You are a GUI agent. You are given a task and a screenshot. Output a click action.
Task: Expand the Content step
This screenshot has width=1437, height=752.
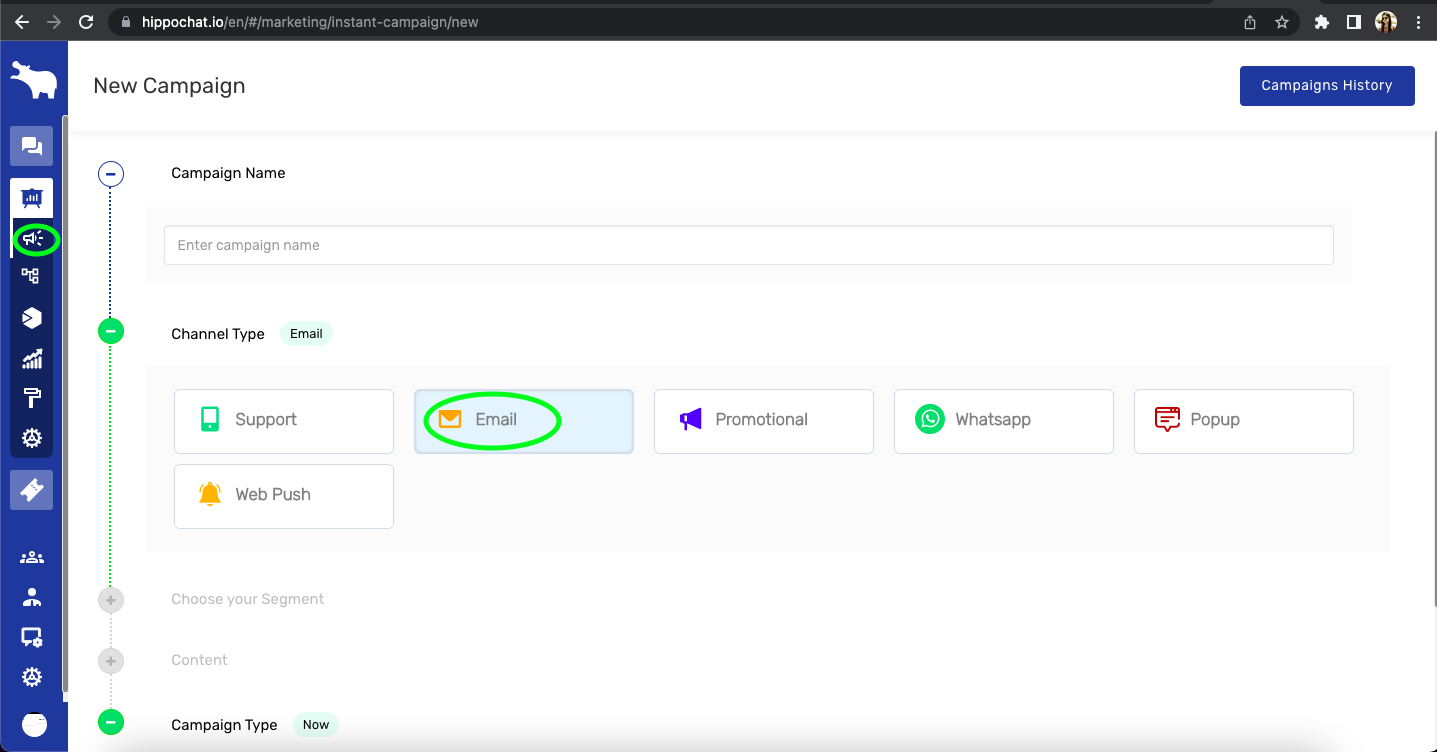tap(111, 661)
